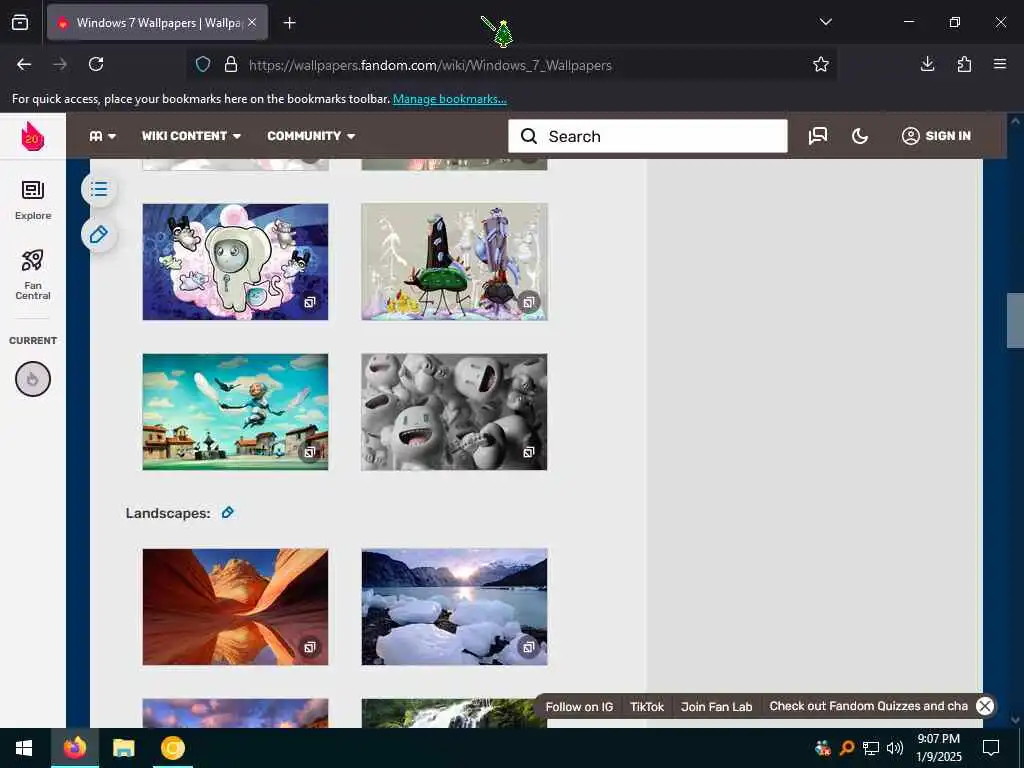Open the icy lake sunset landscape wallpaper
The width and height of the screenshot is (1024, 768).
[454, 607]
